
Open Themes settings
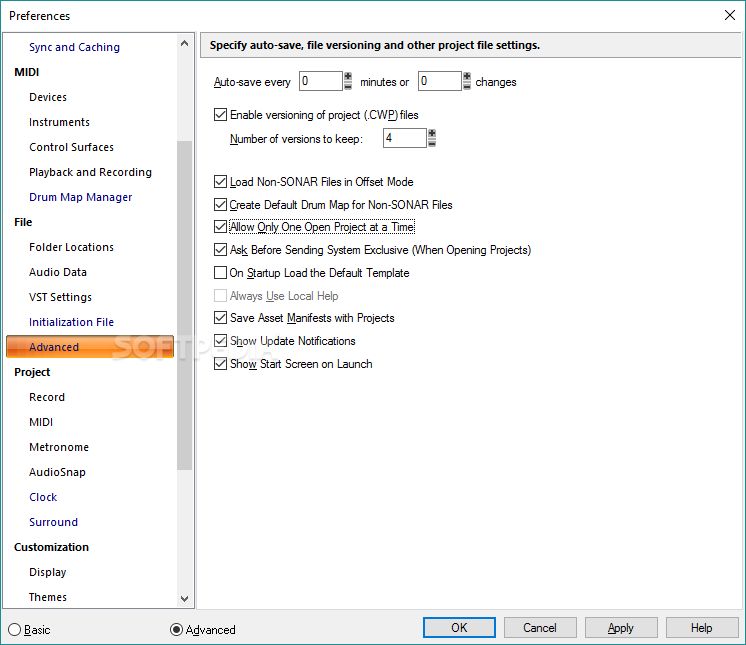pos(48,597)
